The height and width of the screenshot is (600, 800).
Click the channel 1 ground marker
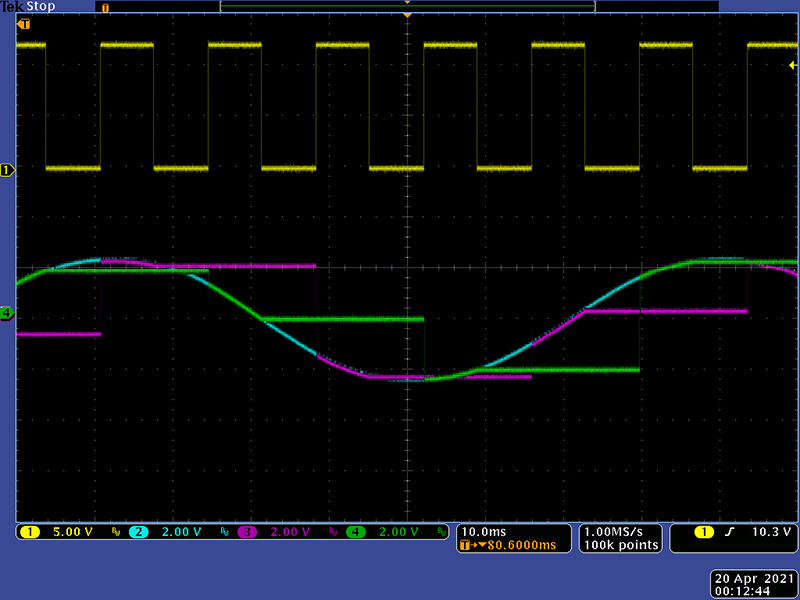point(8,170)
